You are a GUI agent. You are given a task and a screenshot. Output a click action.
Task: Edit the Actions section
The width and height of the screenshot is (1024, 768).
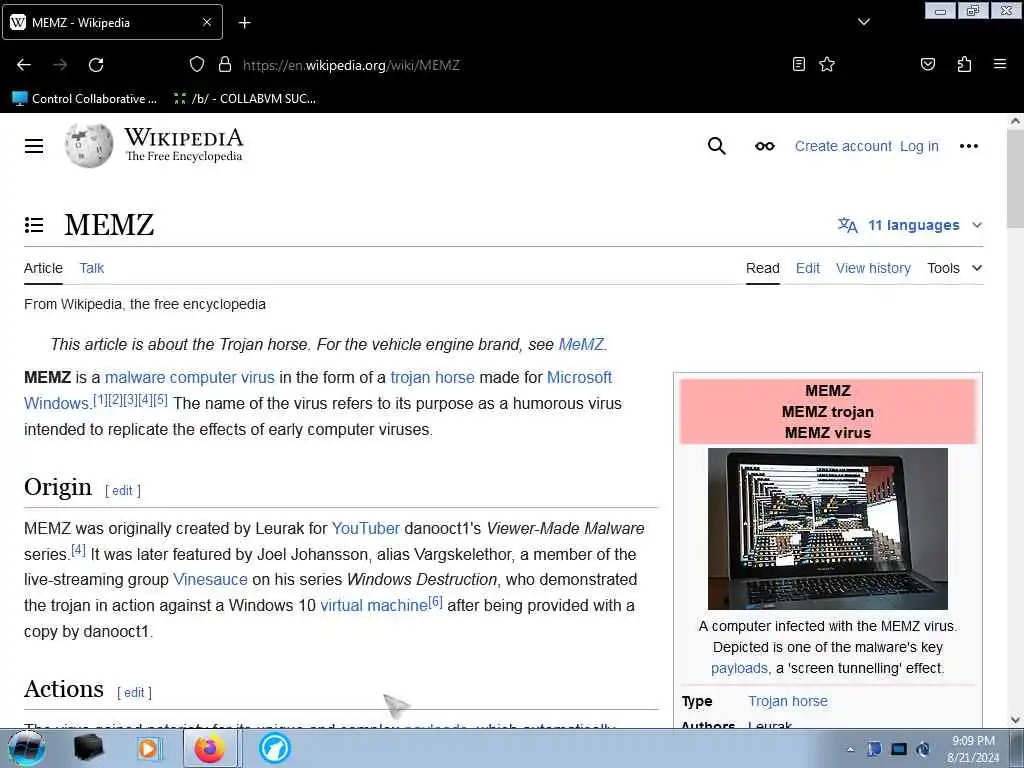[134, 692]
